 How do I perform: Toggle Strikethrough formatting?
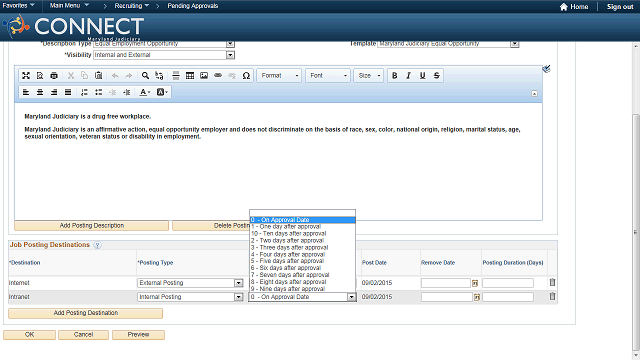[x=436, y=76]
